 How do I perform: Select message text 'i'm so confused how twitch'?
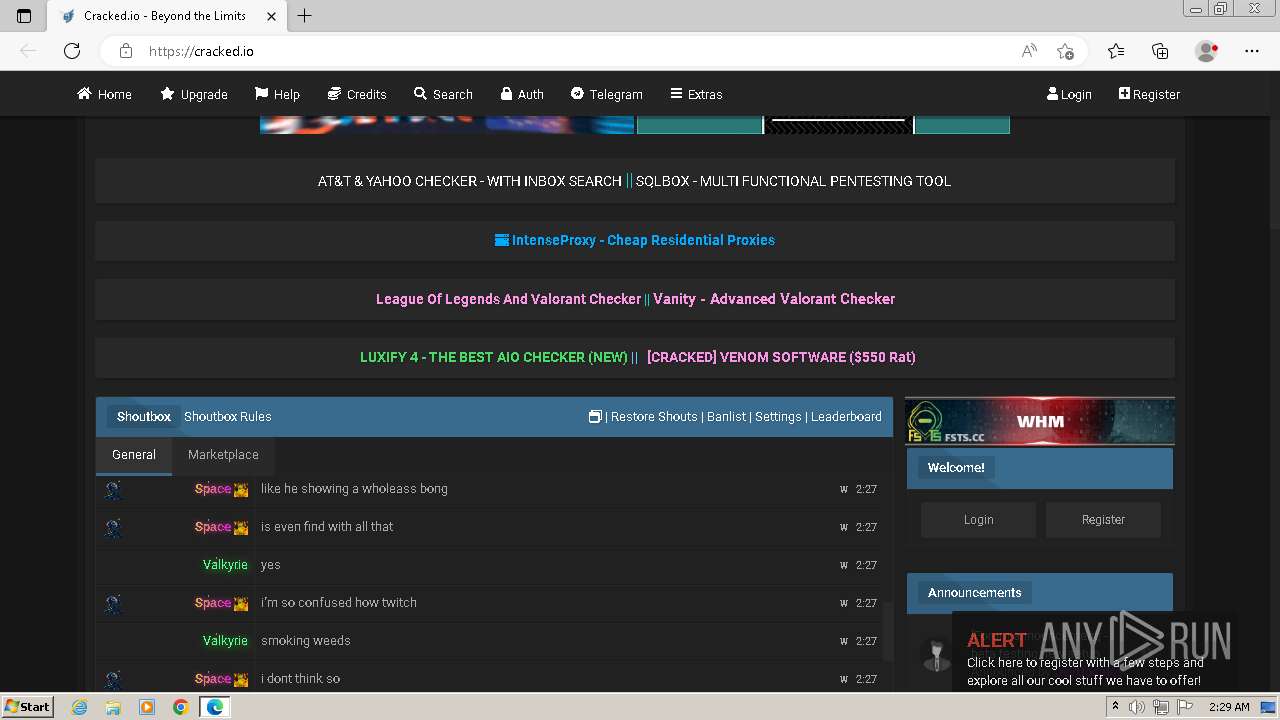[x=339, y=603]
